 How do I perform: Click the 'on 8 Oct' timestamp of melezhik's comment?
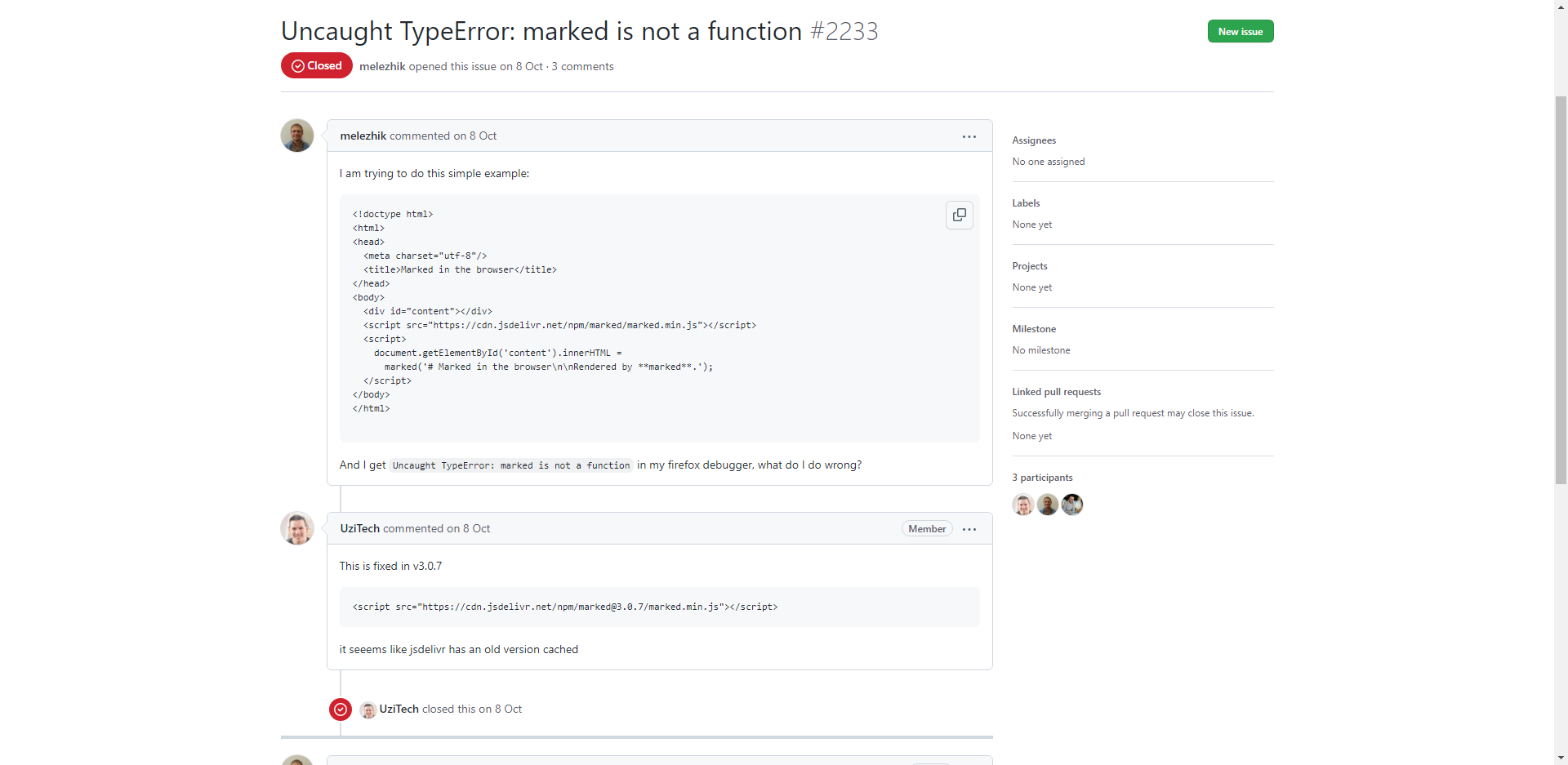point(474,136)
